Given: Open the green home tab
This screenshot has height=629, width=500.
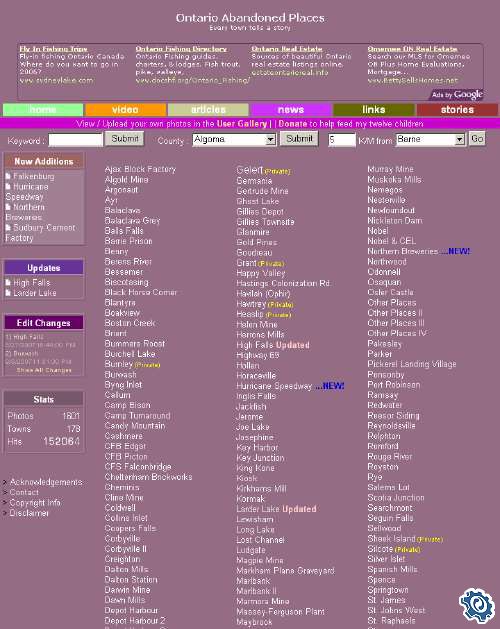Looking at the screenshot, I should [x=43, y=110].
